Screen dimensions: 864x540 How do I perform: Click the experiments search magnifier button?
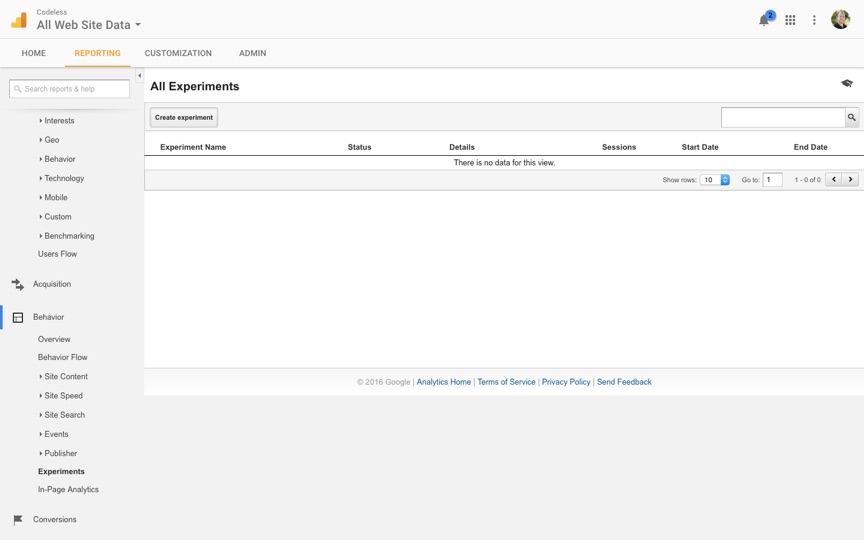(852, 117)
